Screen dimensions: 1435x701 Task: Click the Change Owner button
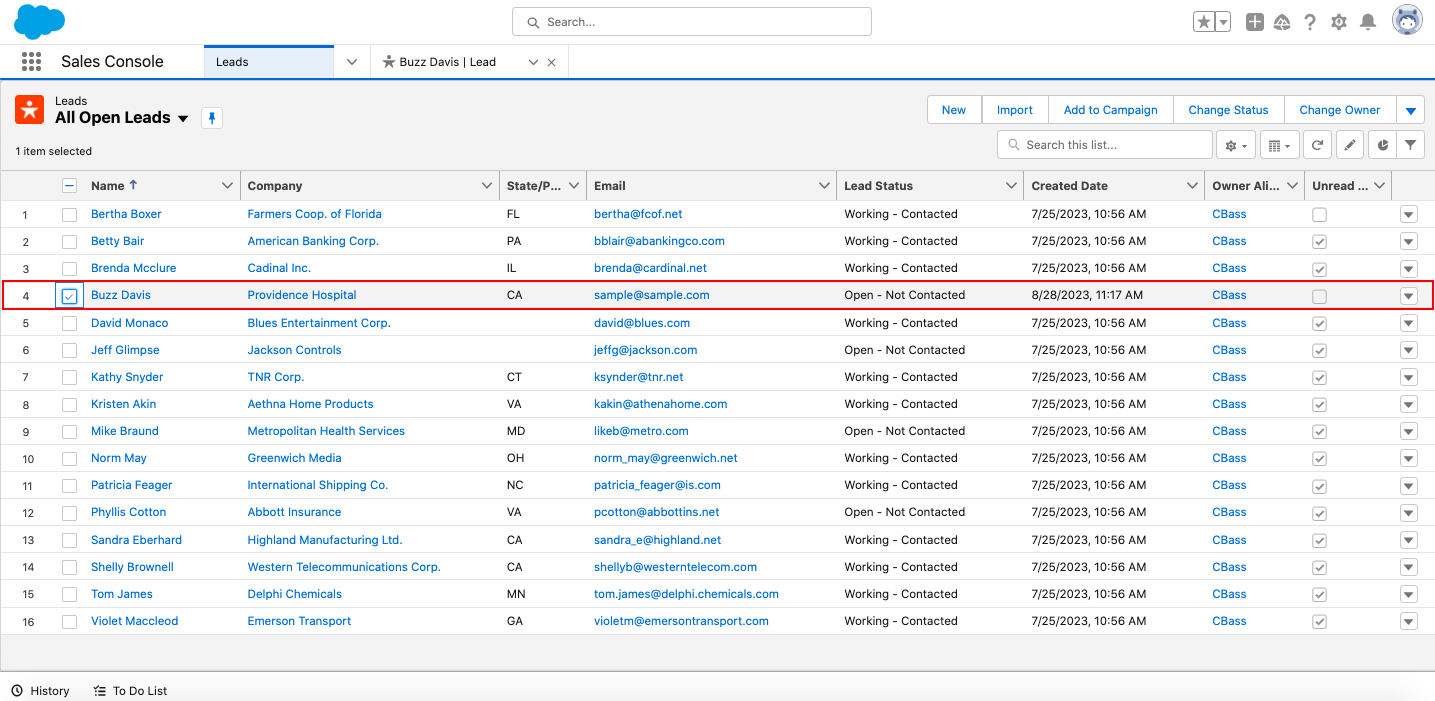point(1340,110)
